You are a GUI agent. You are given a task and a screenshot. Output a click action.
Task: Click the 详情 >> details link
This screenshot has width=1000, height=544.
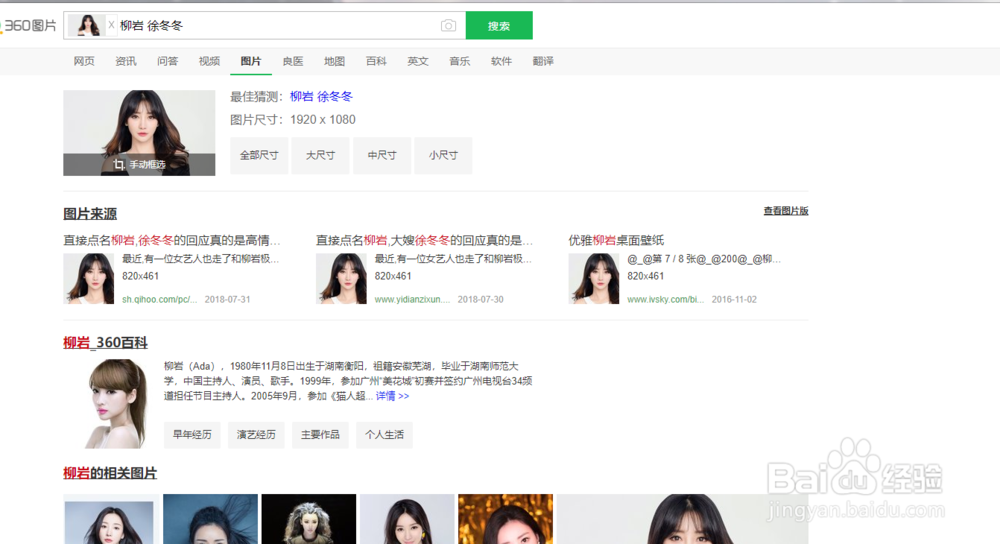coord(392,396)
